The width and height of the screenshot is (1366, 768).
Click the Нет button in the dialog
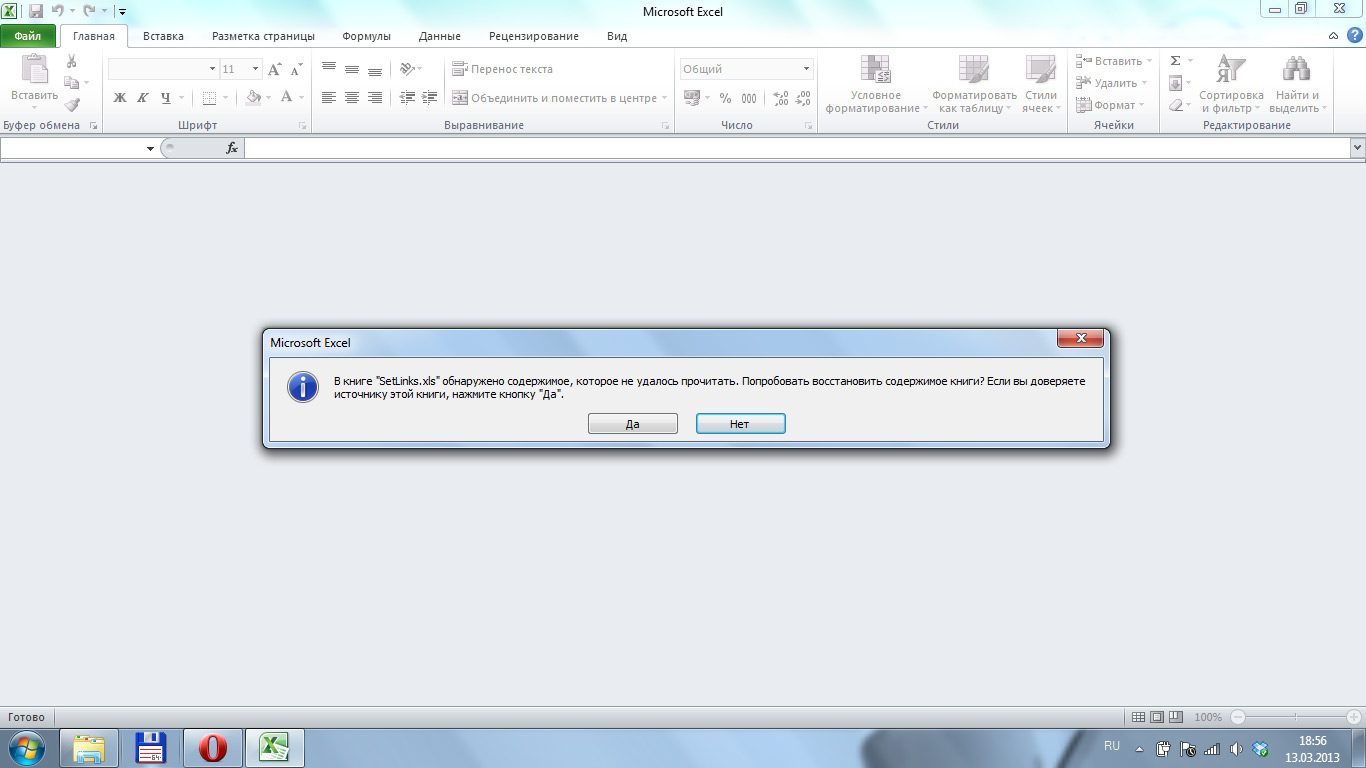tap(740, 424)
